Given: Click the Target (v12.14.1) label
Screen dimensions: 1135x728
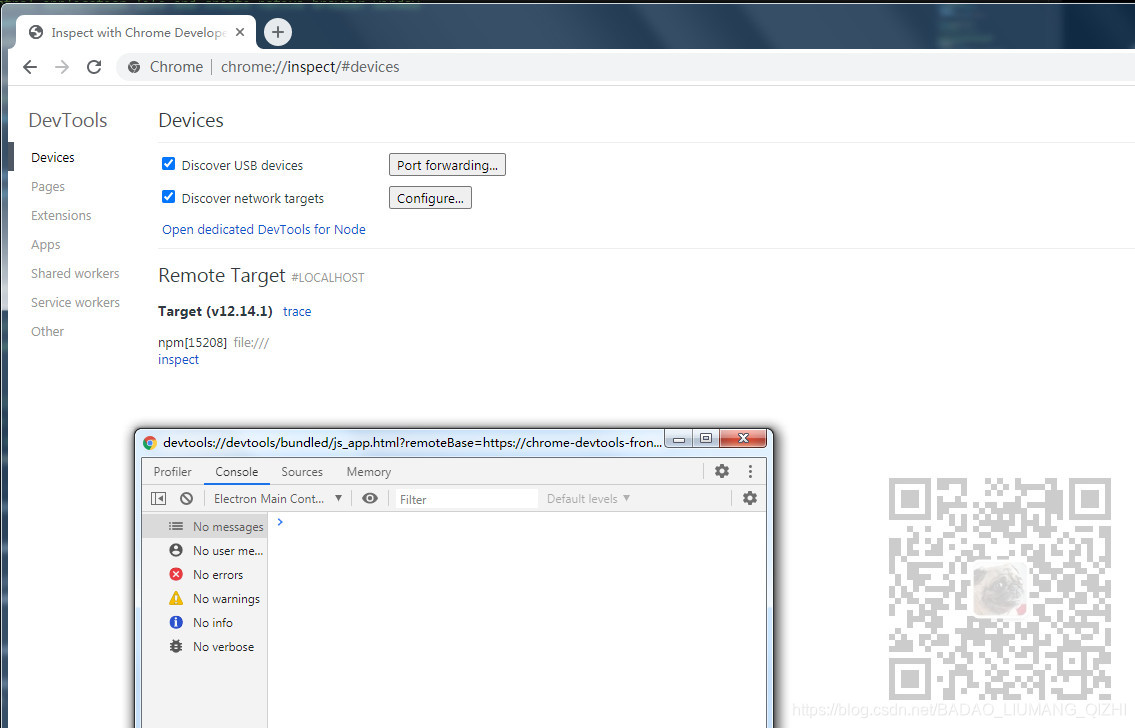Looking at the screenshot, I should [215, 311].
